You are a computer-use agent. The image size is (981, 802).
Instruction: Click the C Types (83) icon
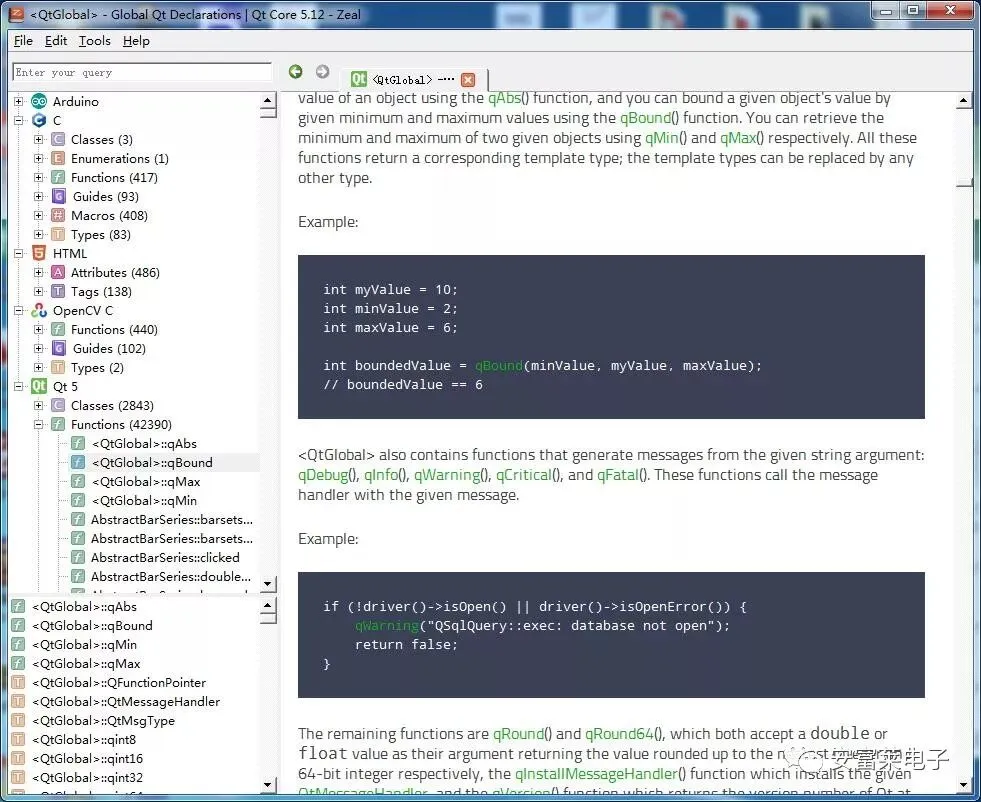pos(58,235)
